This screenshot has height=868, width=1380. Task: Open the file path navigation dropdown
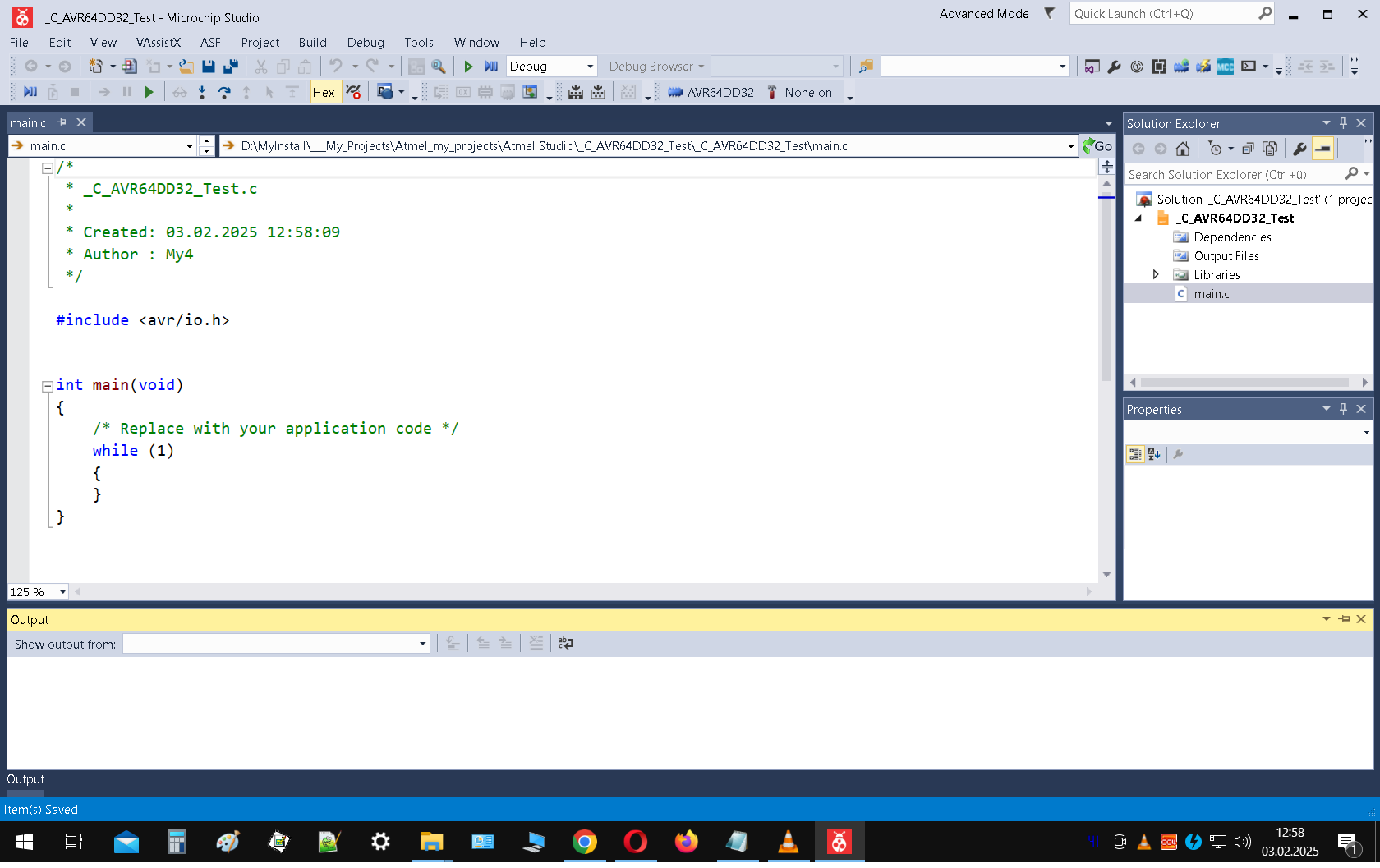[x=1070, y=146]
